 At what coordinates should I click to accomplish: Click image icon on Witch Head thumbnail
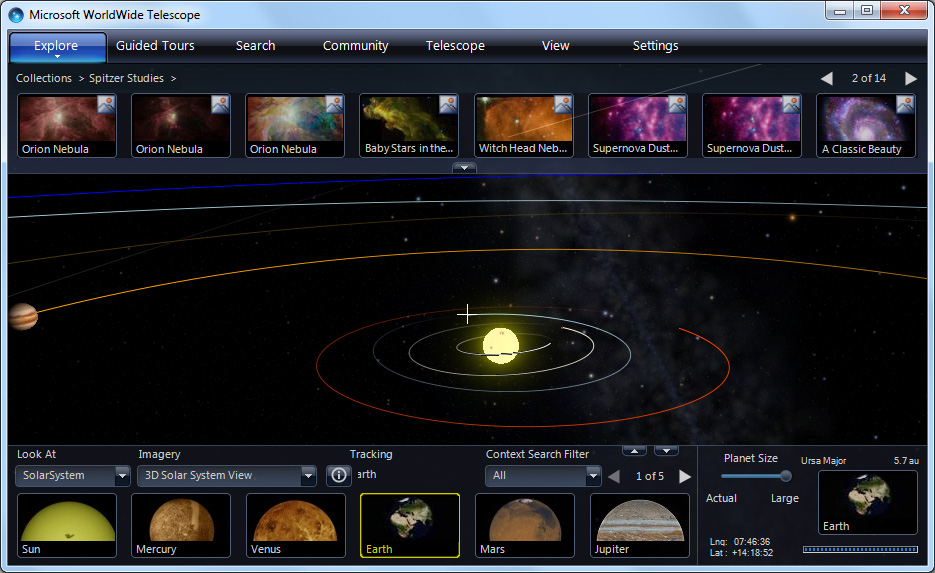(563, 104)
